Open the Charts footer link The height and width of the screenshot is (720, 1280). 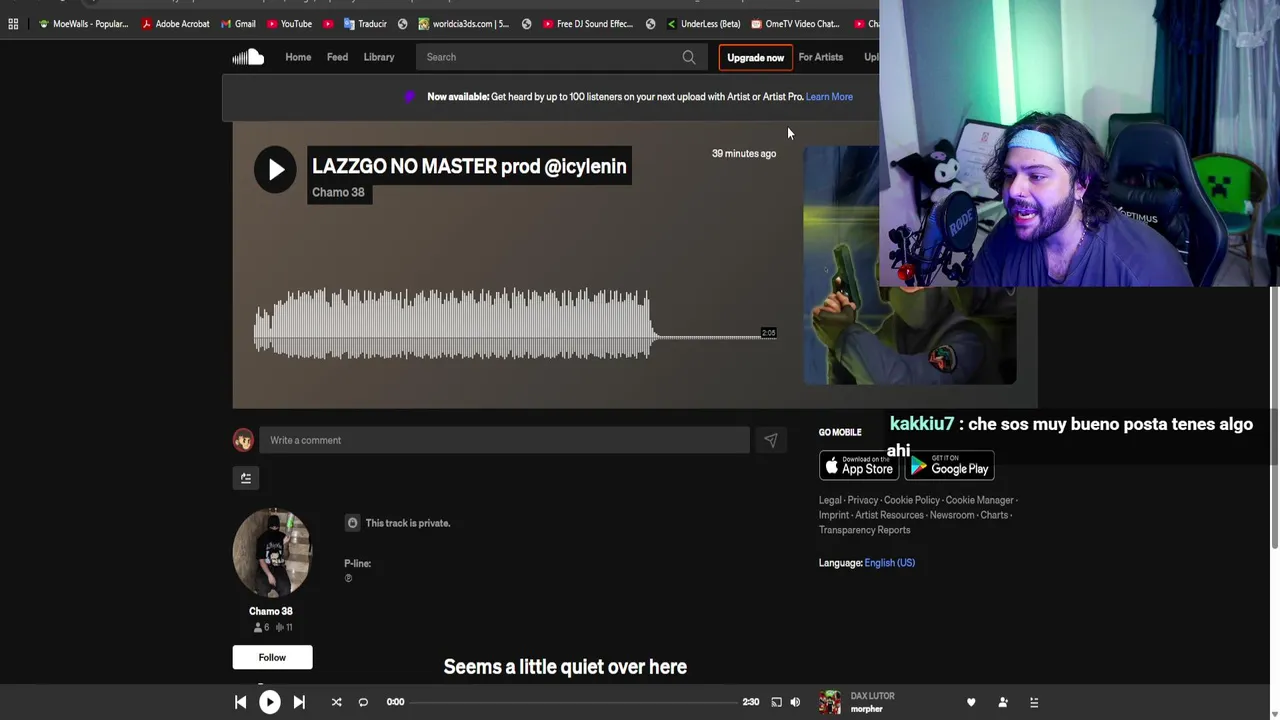point(994,515)
